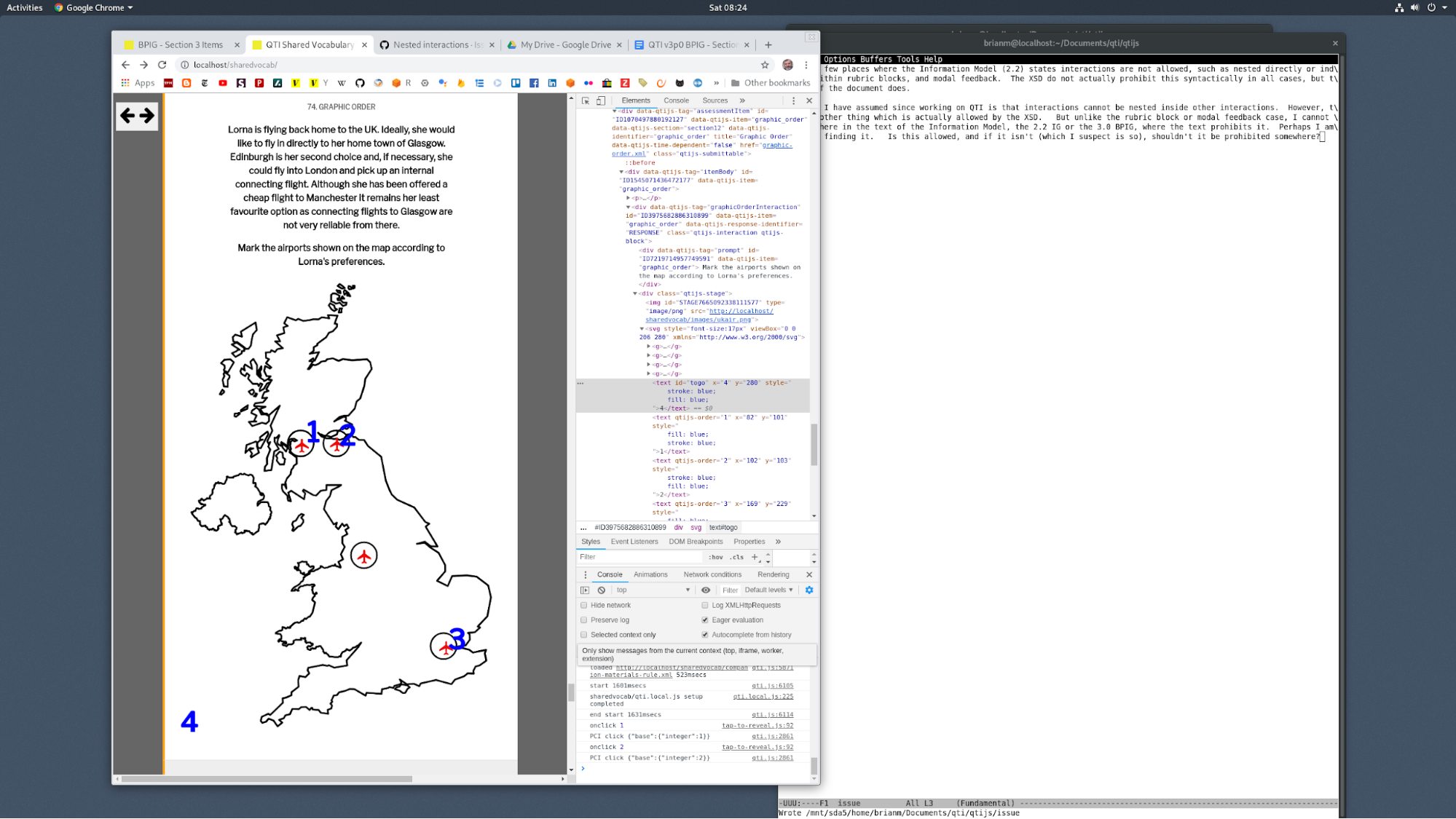
Task: Bookmark page with star icon
Action: pyautogui.click(x=765, y=65)
